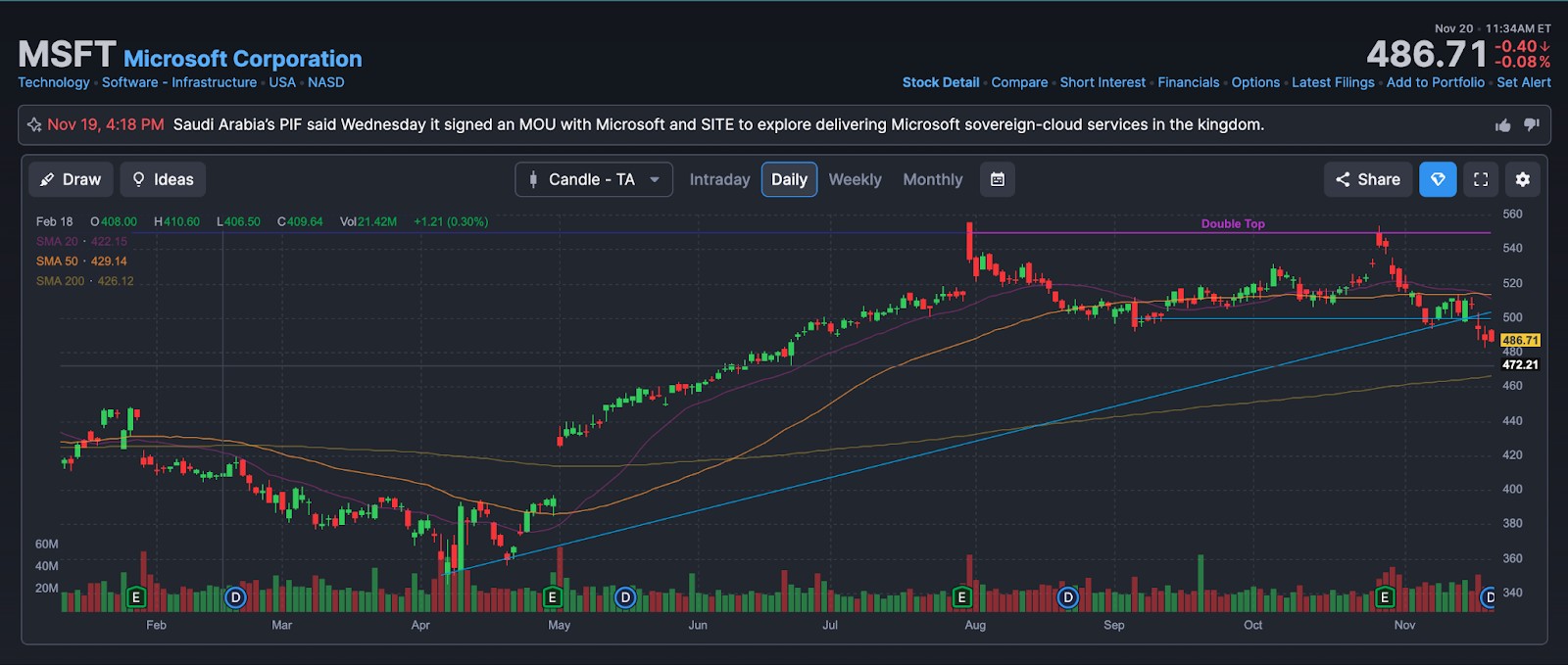
Task: Open the Short Interest link
Action: [x=1102, y=82]
